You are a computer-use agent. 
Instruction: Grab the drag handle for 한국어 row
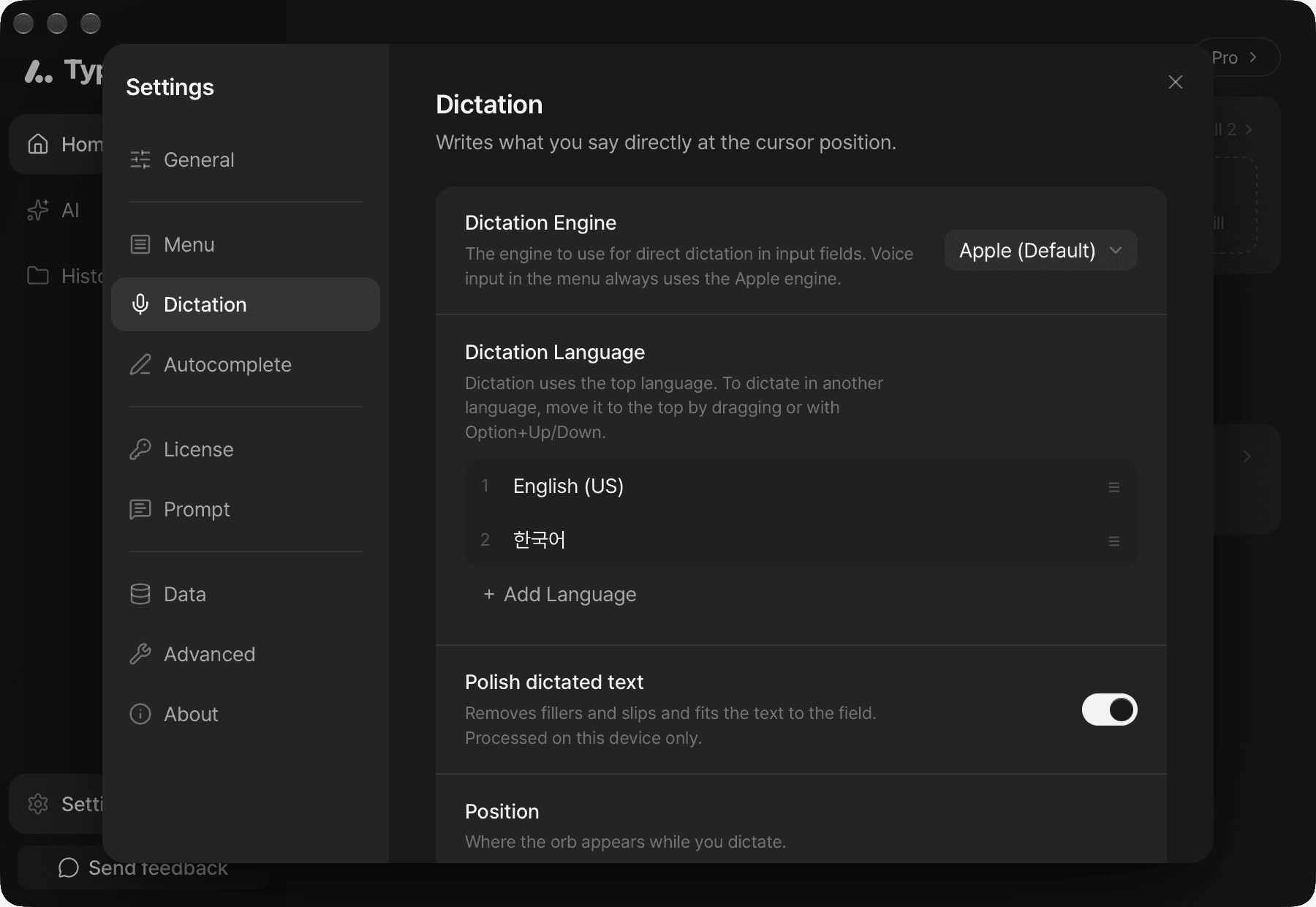click(1114, 541)
